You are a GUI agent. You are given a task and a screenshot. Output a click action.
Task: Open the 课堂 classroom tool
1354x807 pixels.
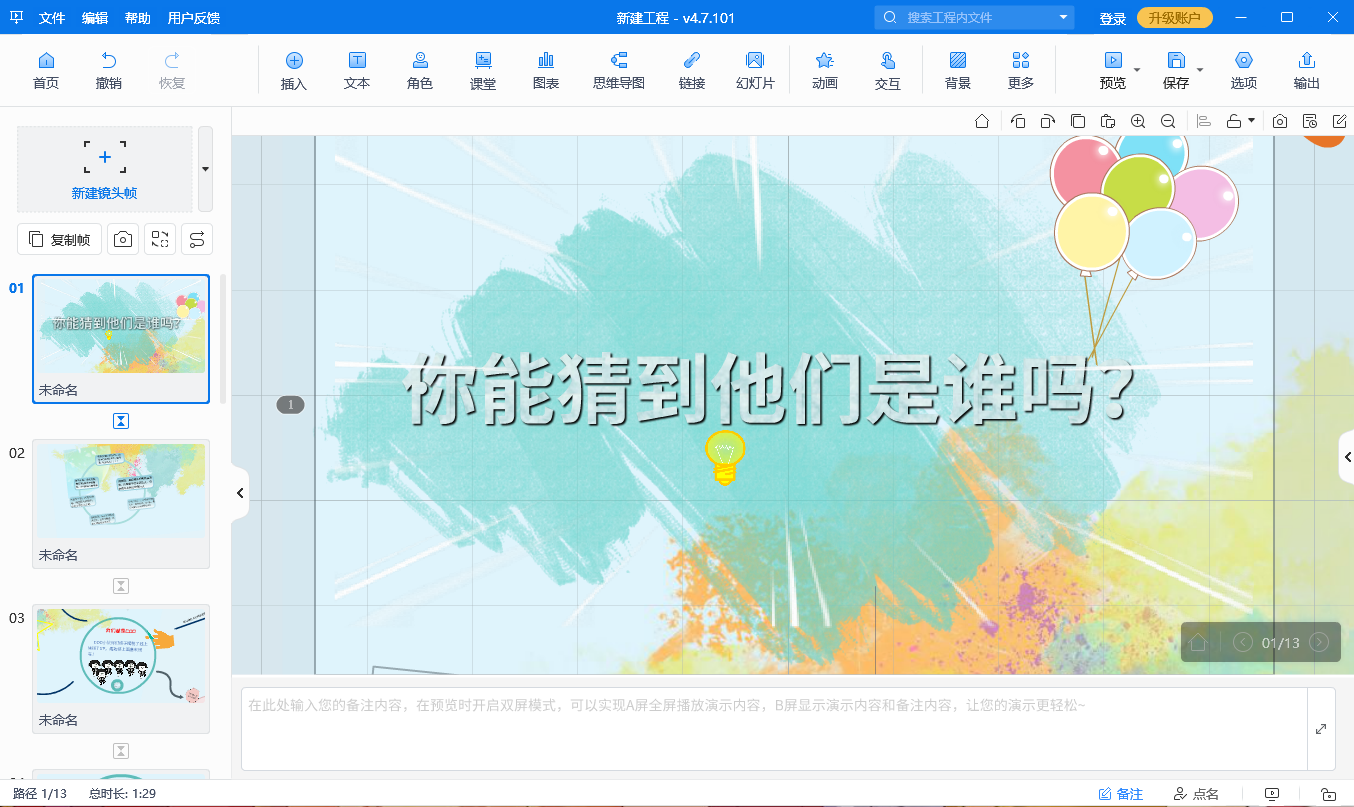click(483, 71)
